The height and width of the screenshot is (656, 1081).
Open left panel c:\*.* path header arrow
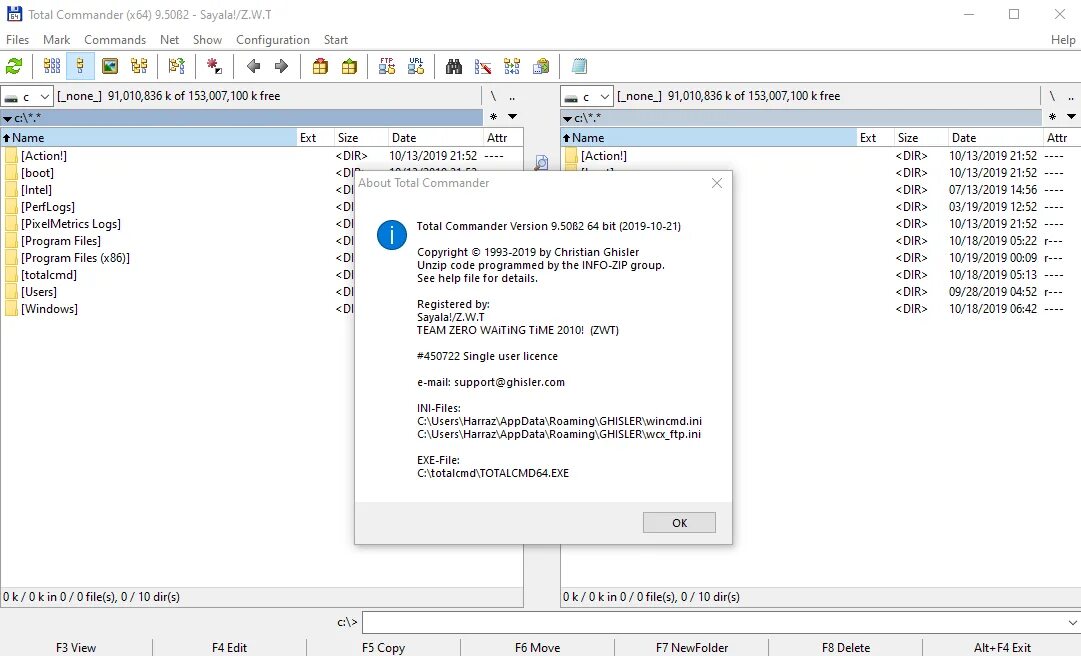(x=7, y=119)
